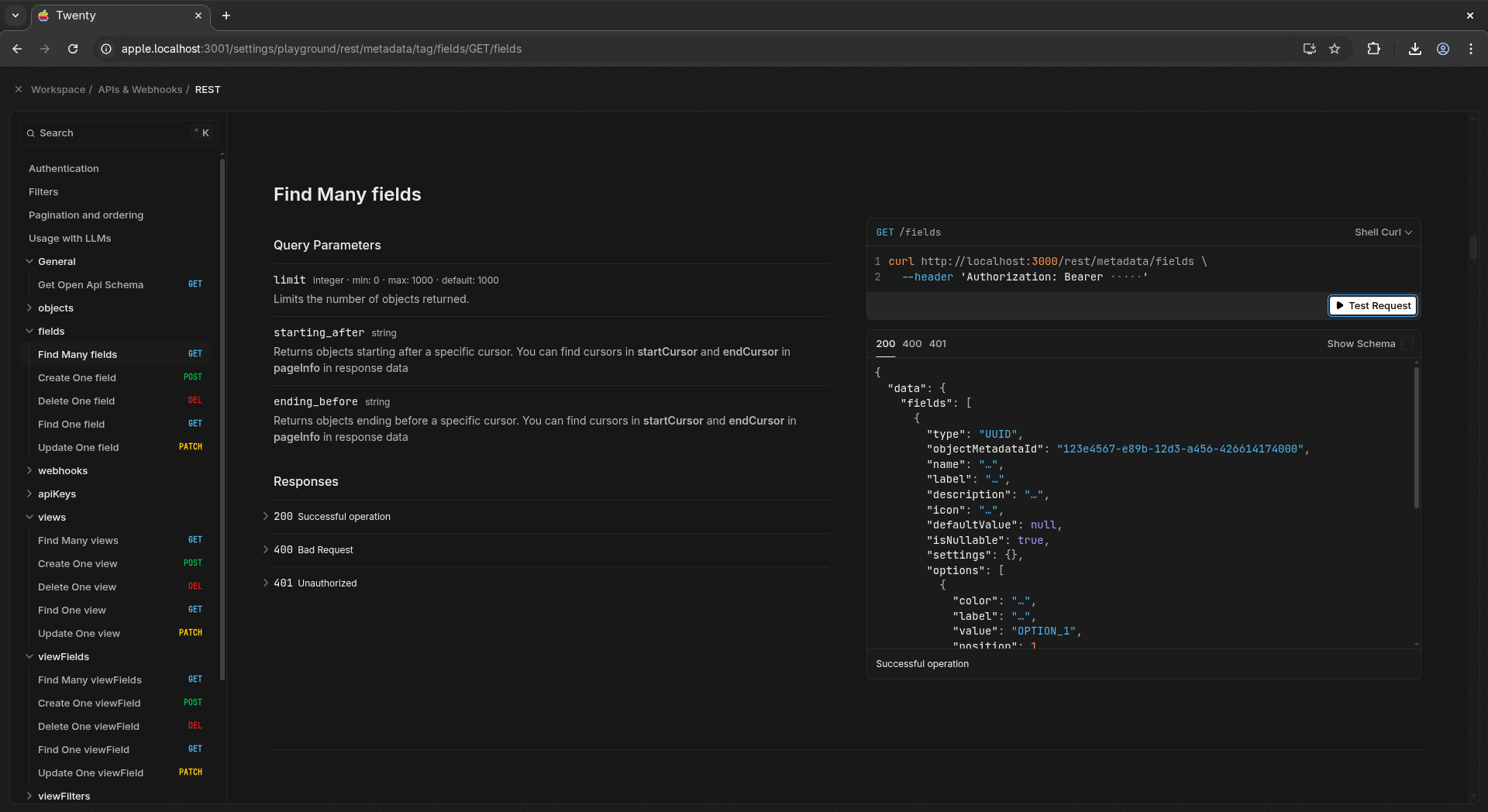The height and width of the screenshot is (812, 1488).
Task: Expand the objects section in sidebar
Action: pyautogui.click(x=55, y=308)
